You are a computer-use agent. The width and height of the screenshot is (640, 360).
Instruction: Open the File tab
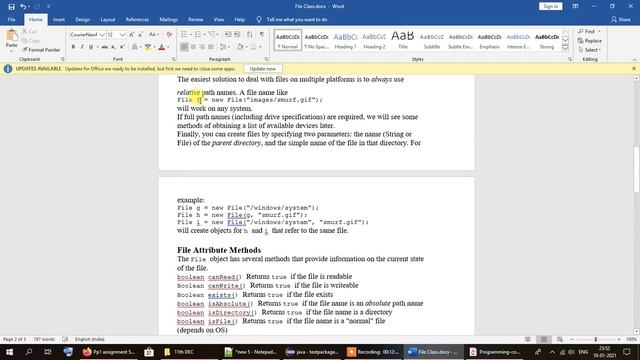click(x=11, y=20)
